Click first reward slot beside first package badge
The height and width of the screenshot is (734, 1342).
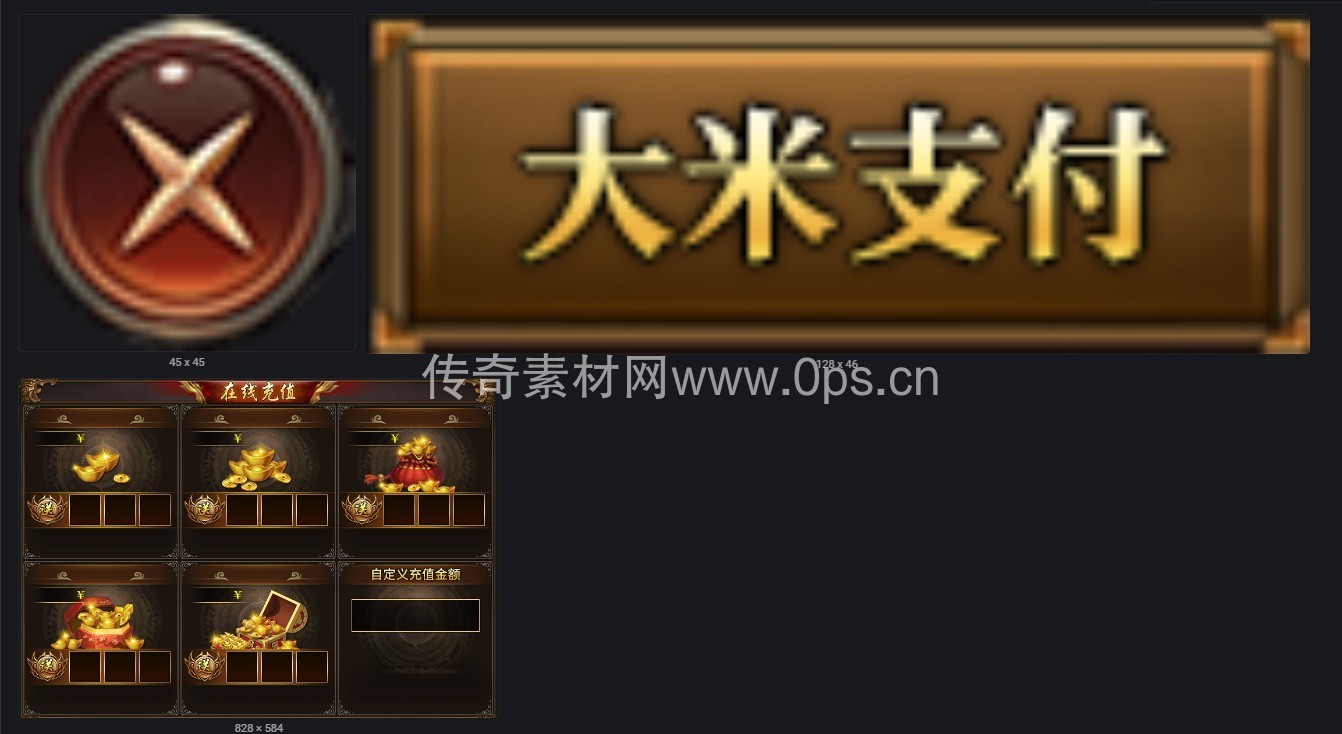click(85, 509)
